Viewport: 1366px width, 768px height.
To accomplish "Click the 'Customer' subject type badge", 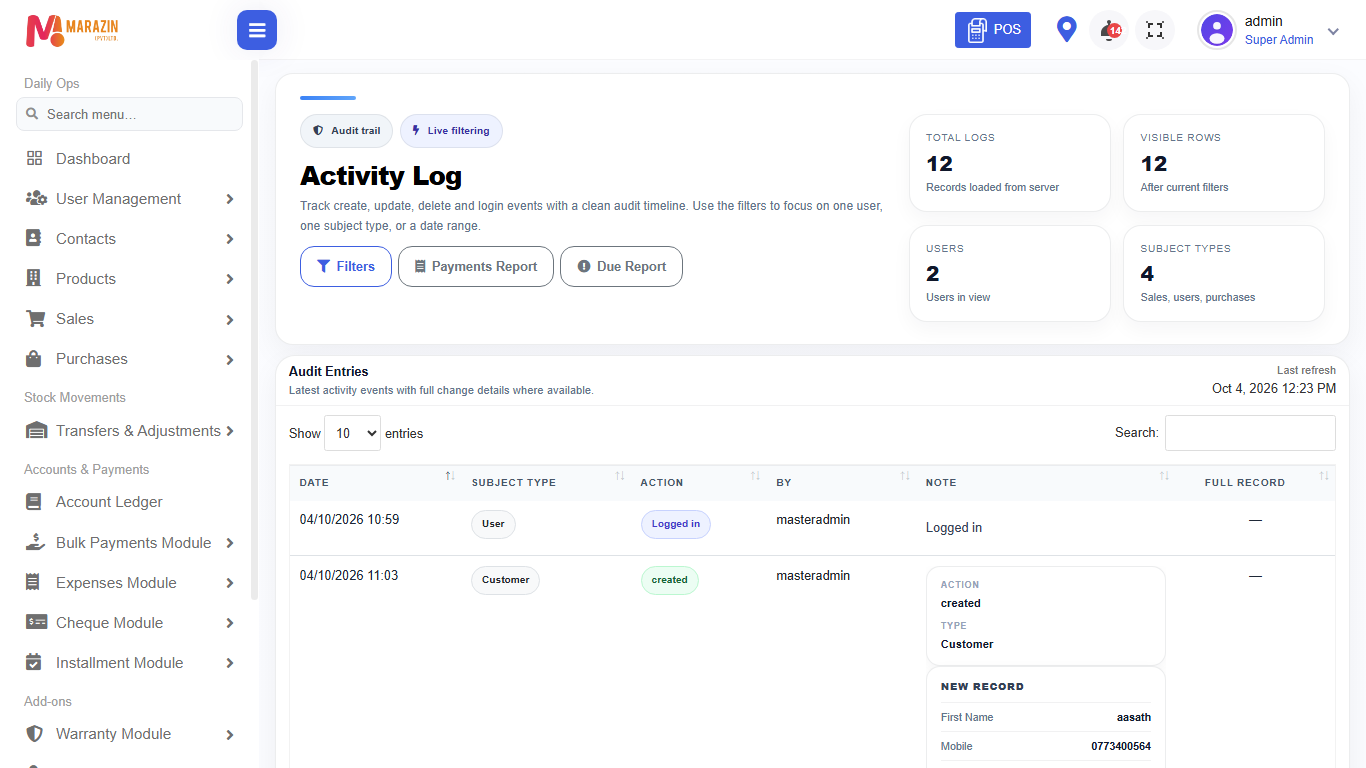I will [x=505, y=580].
